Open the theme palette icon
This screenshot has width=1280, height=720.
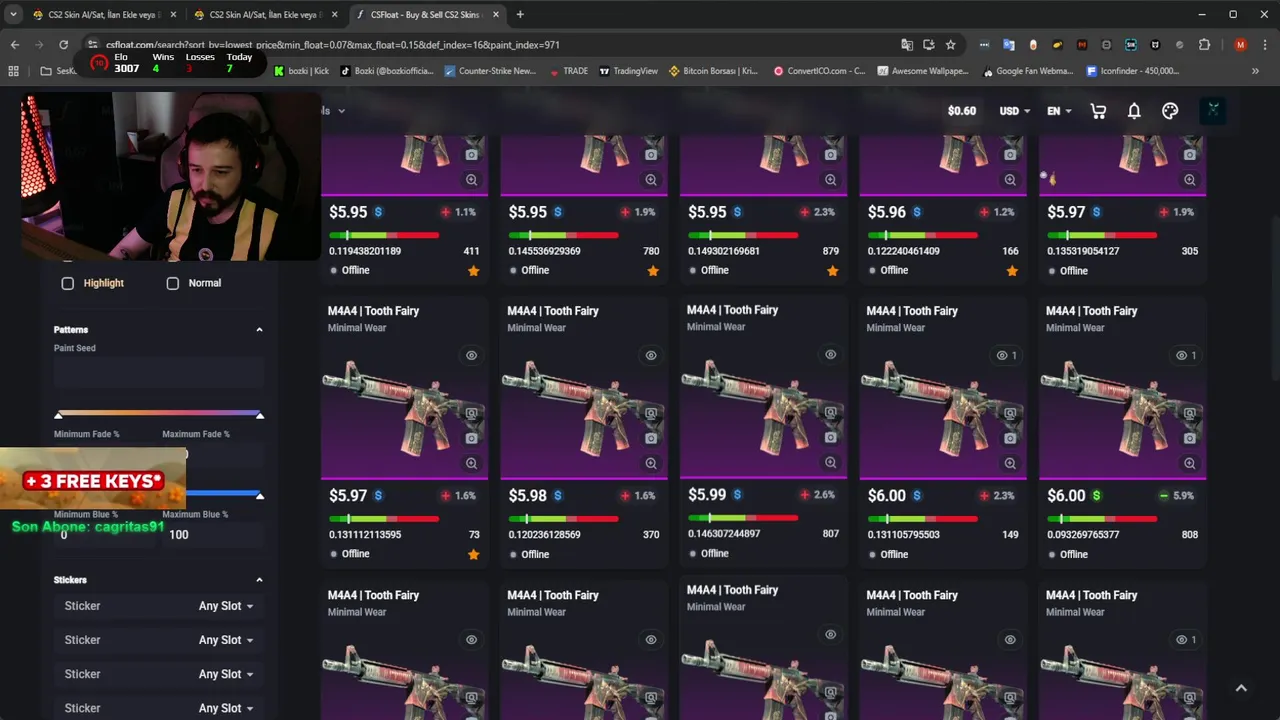1170,111
